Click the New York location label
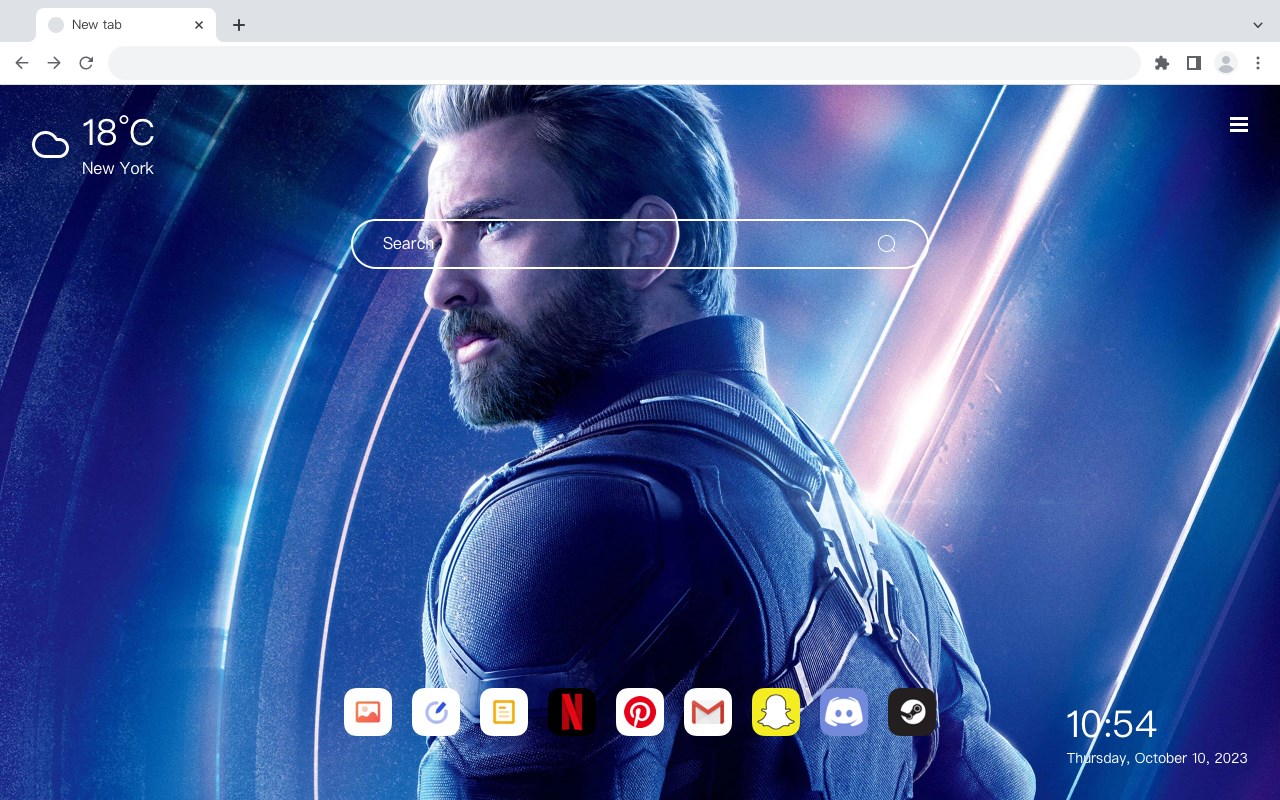The width and height of the screenshot is (1280, 800). 118,168
